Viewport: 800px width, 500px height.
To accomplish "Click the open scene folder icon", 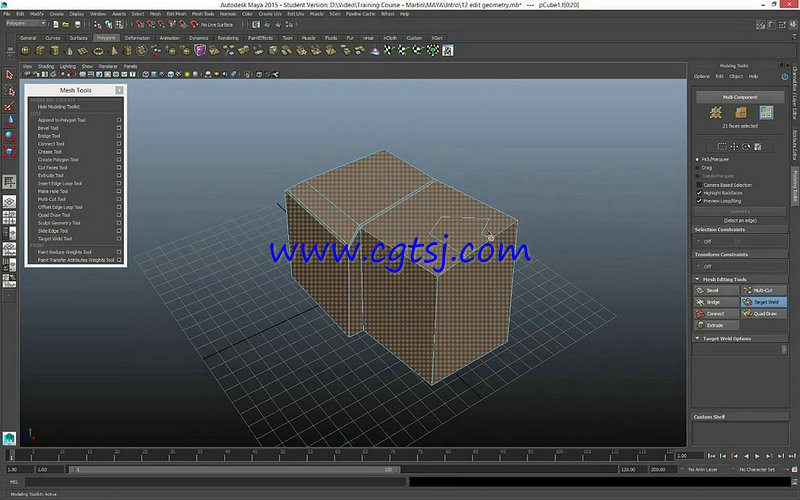I will click(x=66, y=24).
